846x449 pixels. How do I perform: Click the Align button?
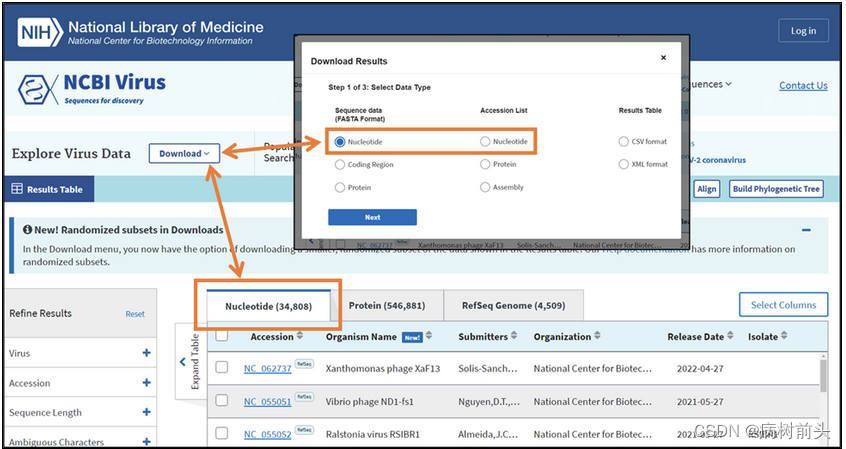706,189
